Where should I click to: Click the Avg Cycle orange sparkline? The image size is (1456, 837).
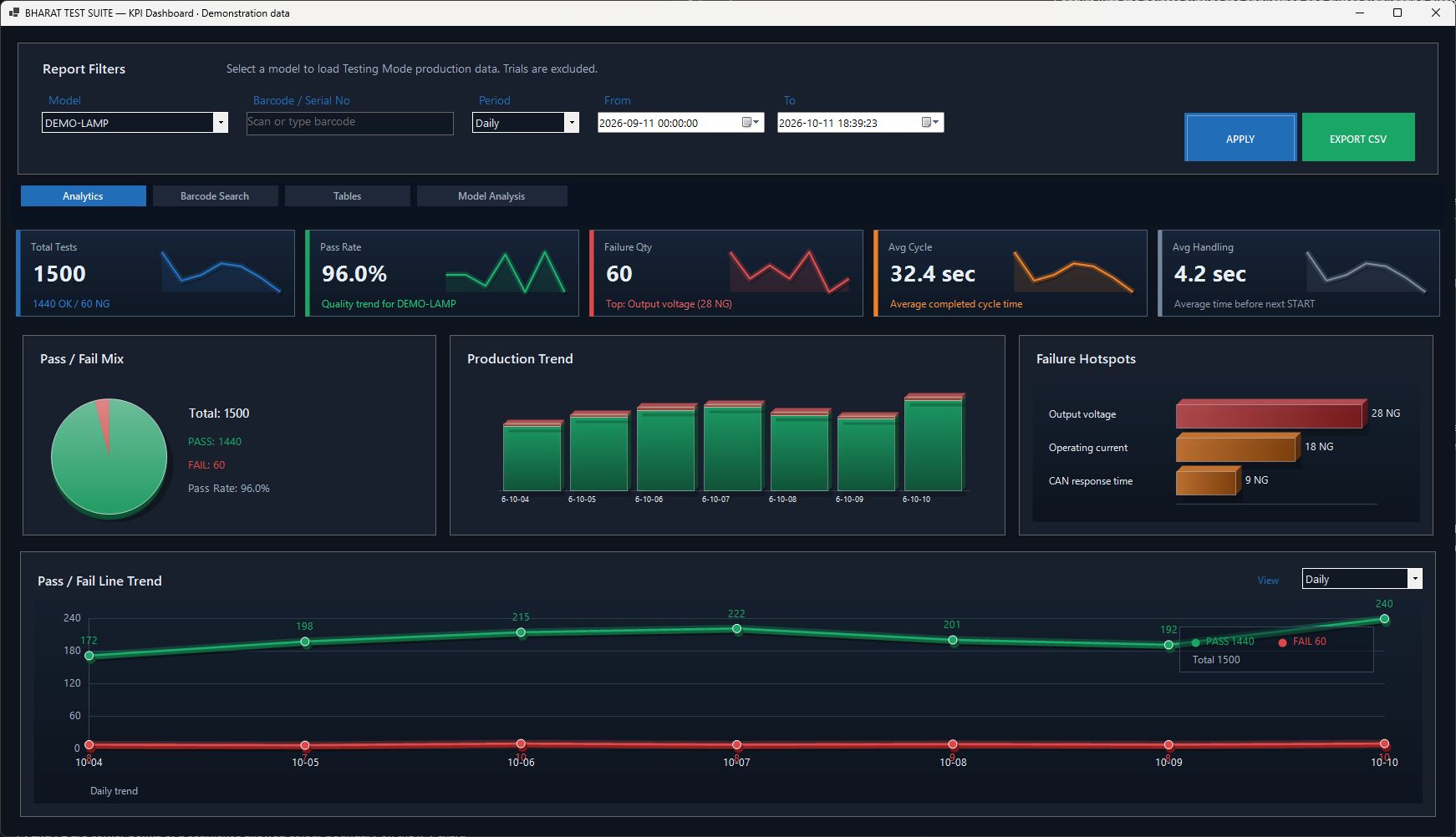[1074, 271]
